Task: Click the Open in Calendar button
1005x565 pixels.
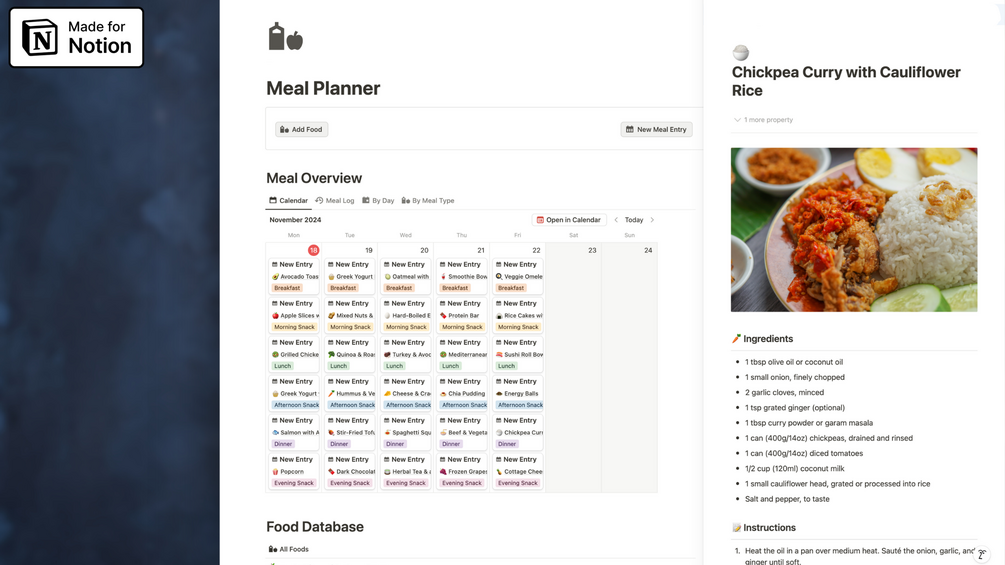Action: click(569, 220)
